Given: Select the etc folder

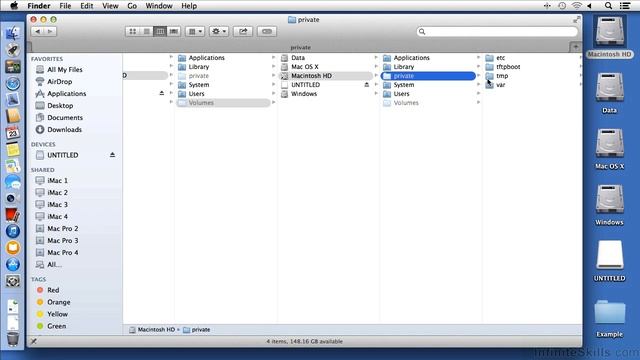Looking at the screenshot, I should coord(500,58).
